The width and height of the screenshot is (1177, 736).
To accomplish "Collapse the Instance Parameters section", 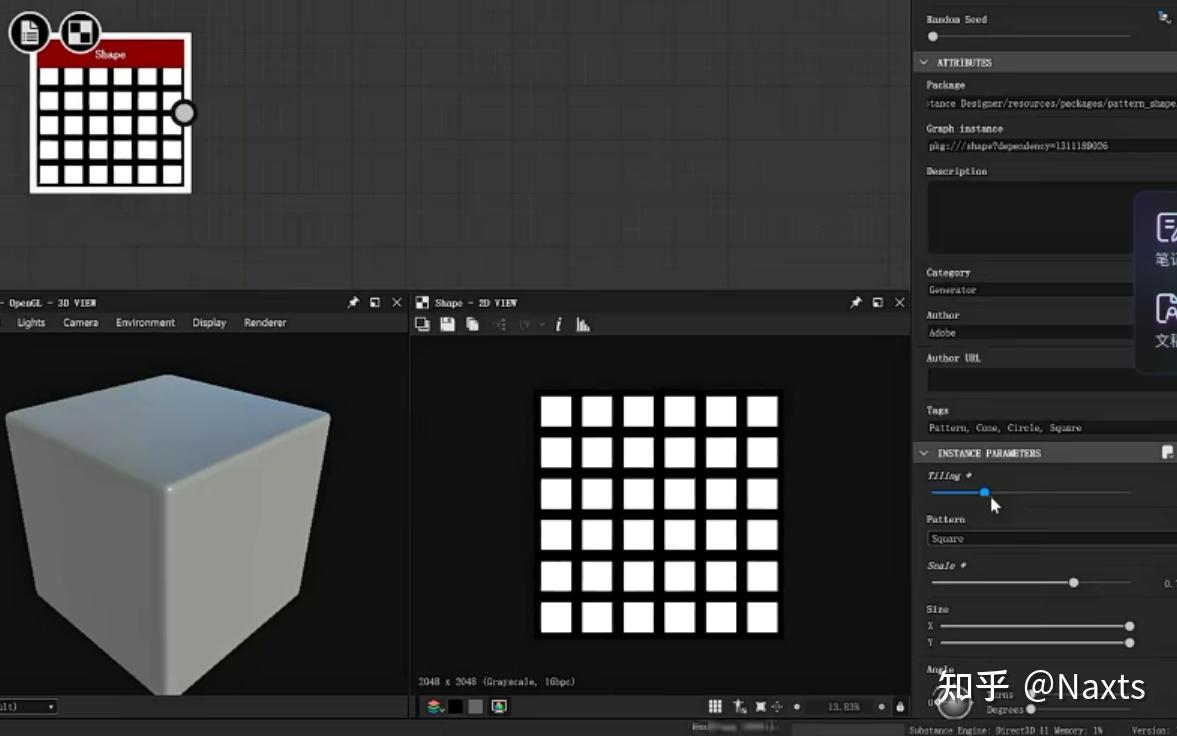I will coord(923,453).
